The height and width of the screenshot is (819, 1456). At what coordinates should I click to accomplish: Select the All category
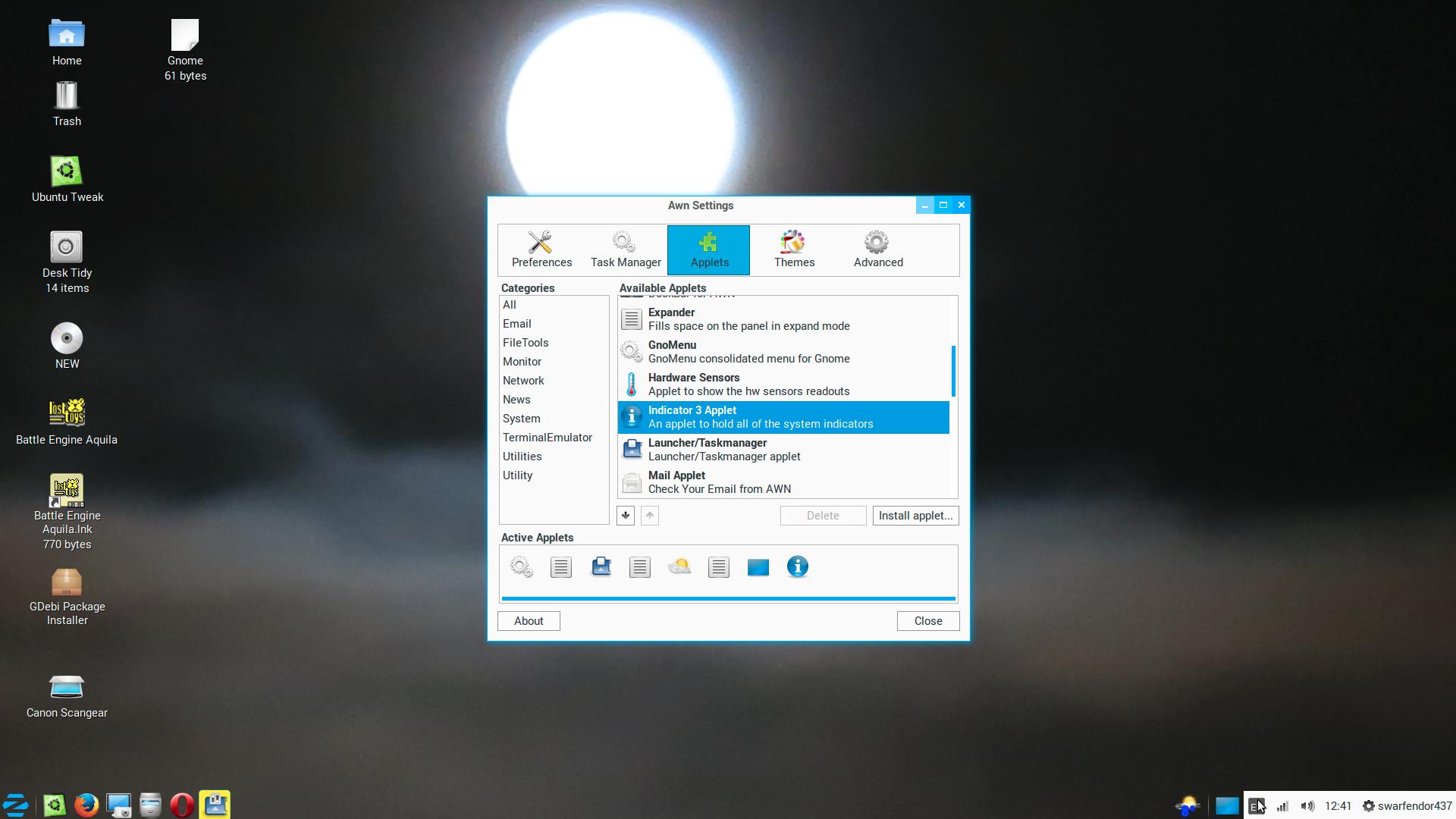point(554,305)
